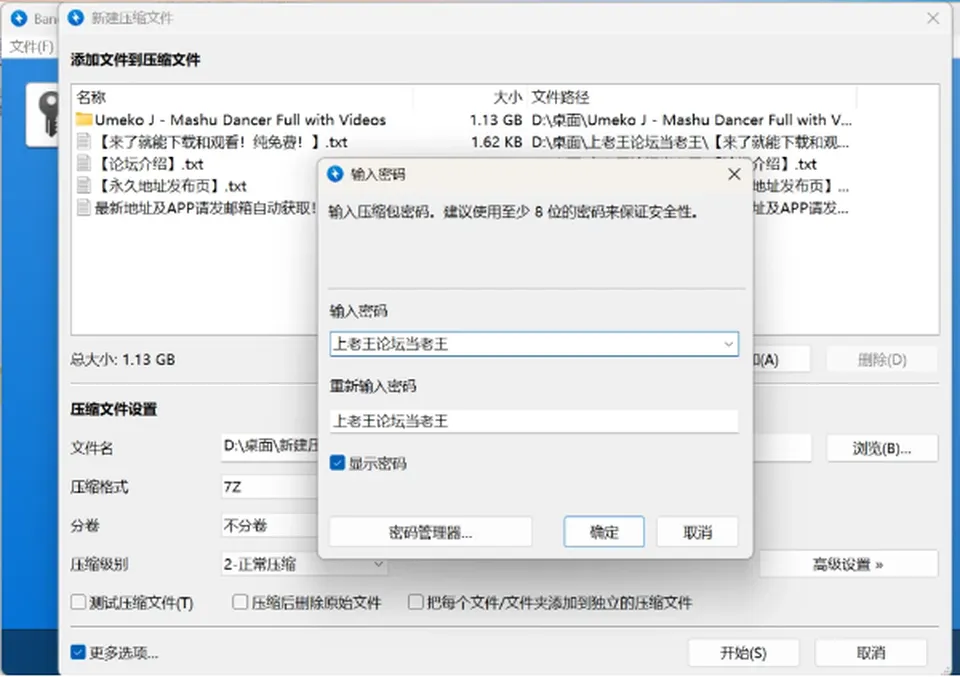Close the 新建压缩文件 window
Screen dimensions: 960x677
click(x=932, y=18)
